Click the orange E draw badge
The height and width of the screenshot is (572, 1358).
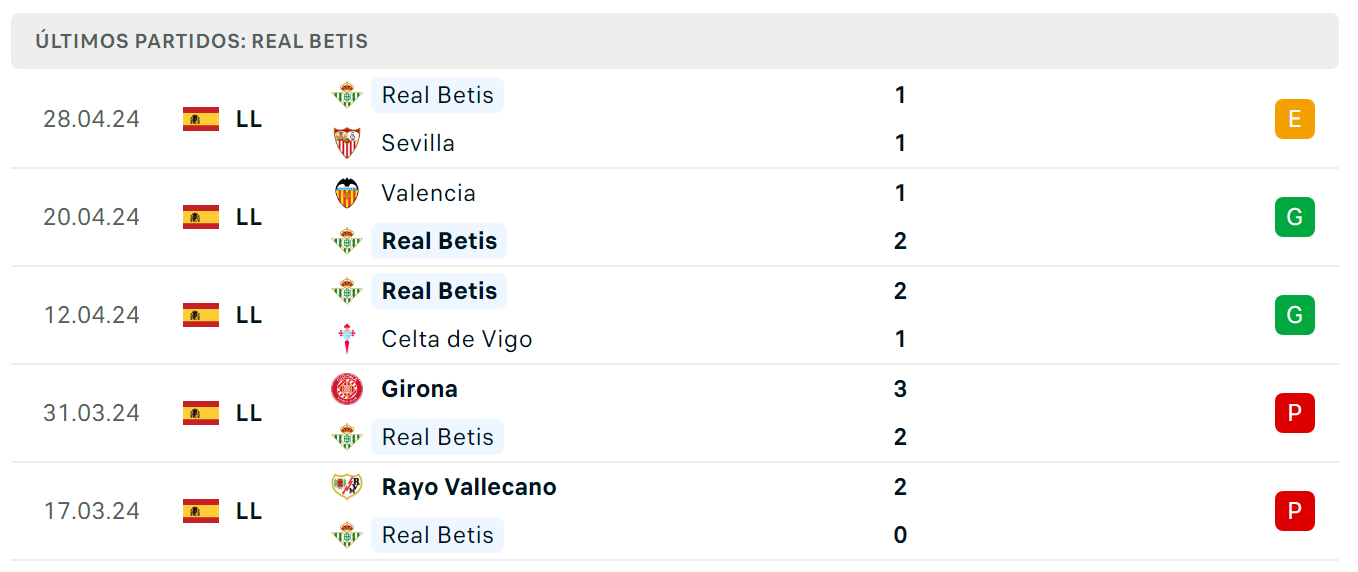[1295, 119]
